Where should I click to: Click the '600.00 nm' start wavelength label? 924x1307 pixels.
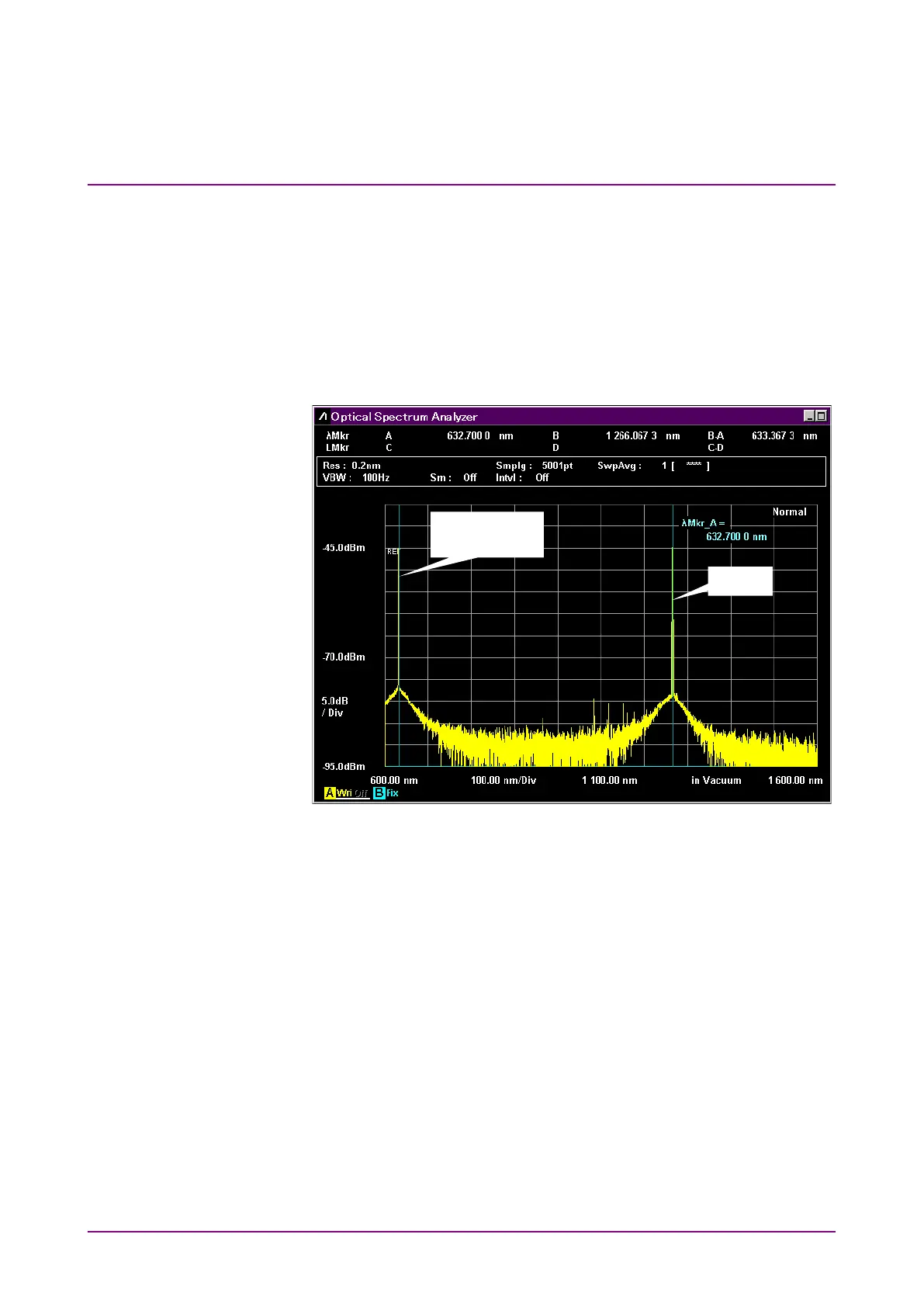(x=394, y=781)
